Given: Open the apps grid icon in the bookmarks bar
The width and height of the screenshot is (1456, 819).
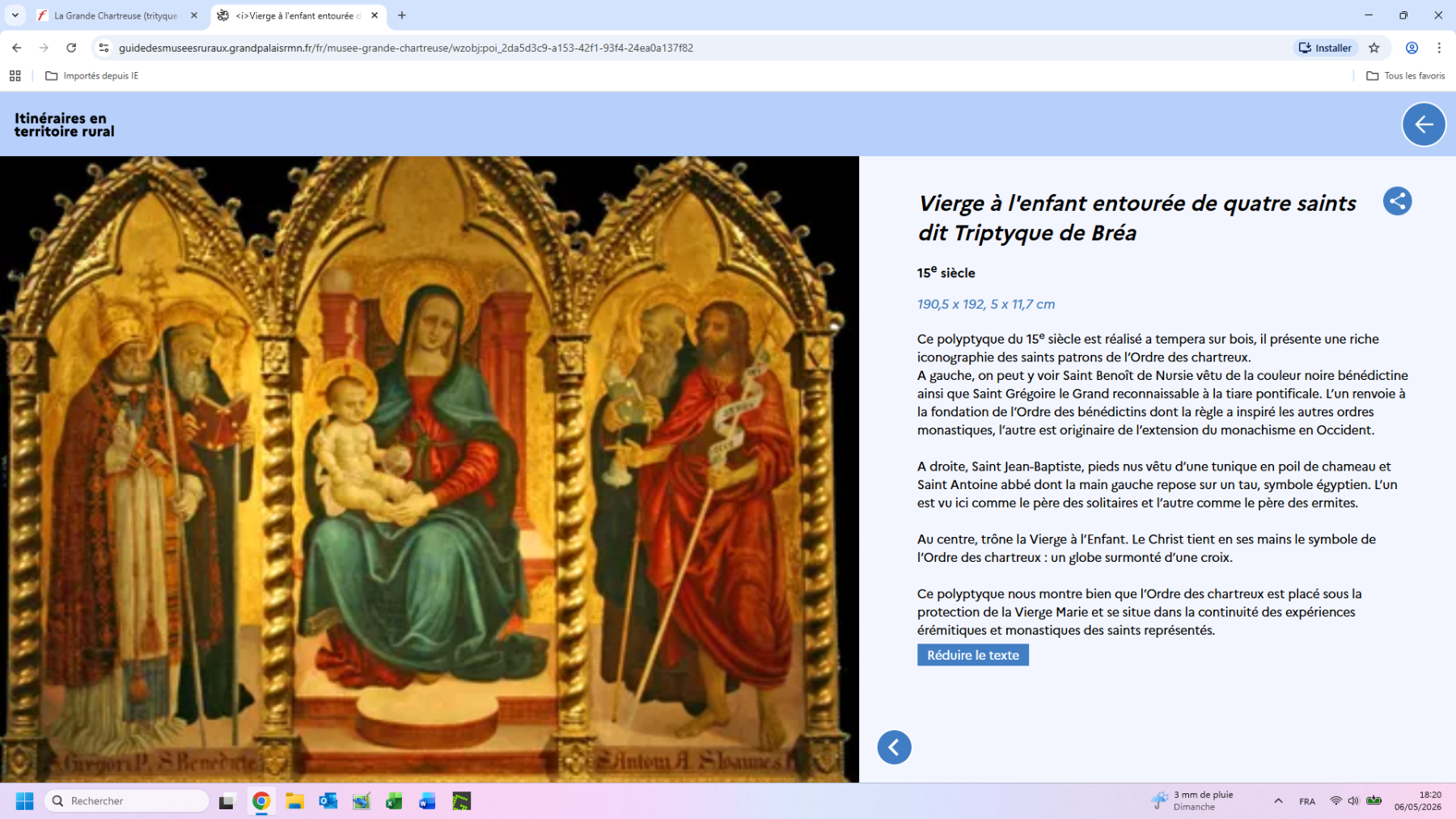Looking at the screenshot, I should [x=15, y=76].
